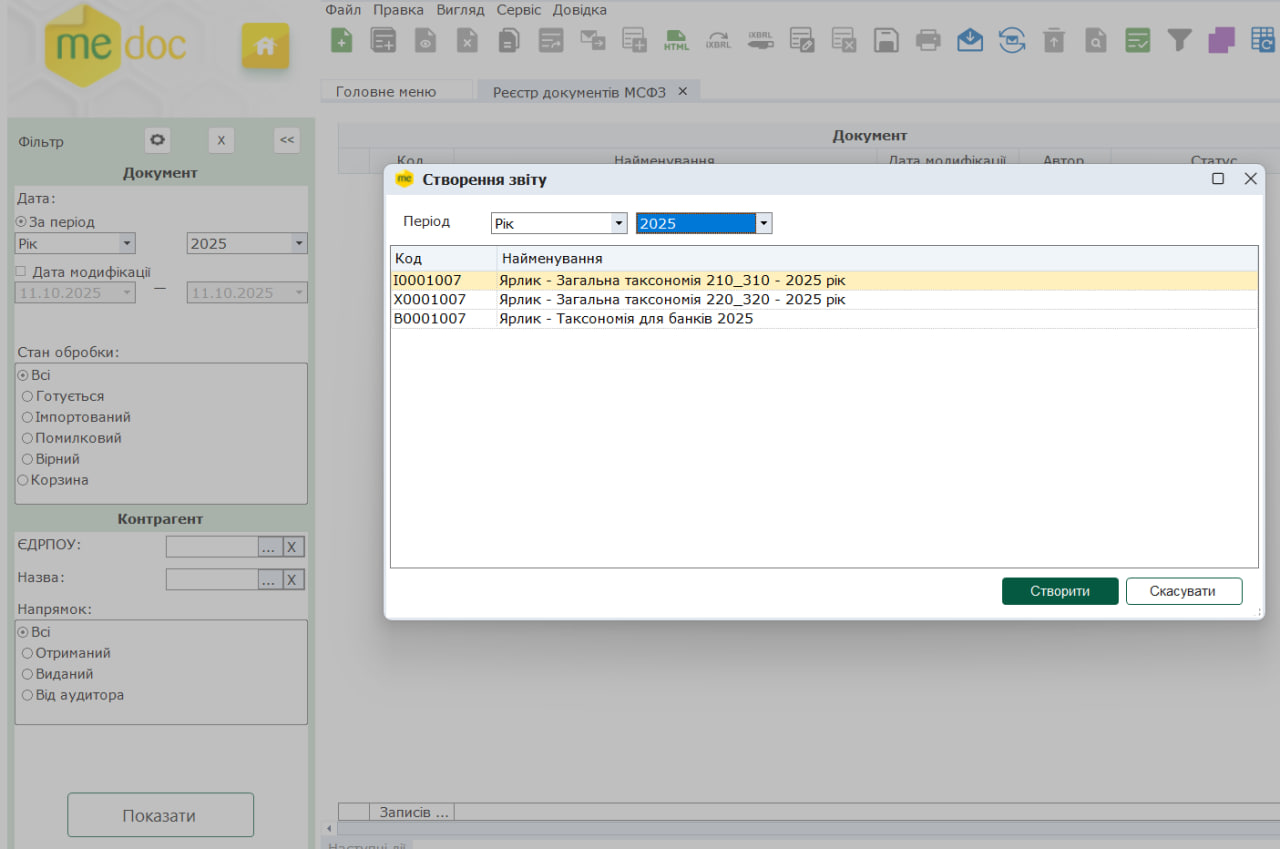1280x849 pixels.
Task: Click the funnel filter toolbar icon
Action: pyautogui.click(x=1180, y=40)
